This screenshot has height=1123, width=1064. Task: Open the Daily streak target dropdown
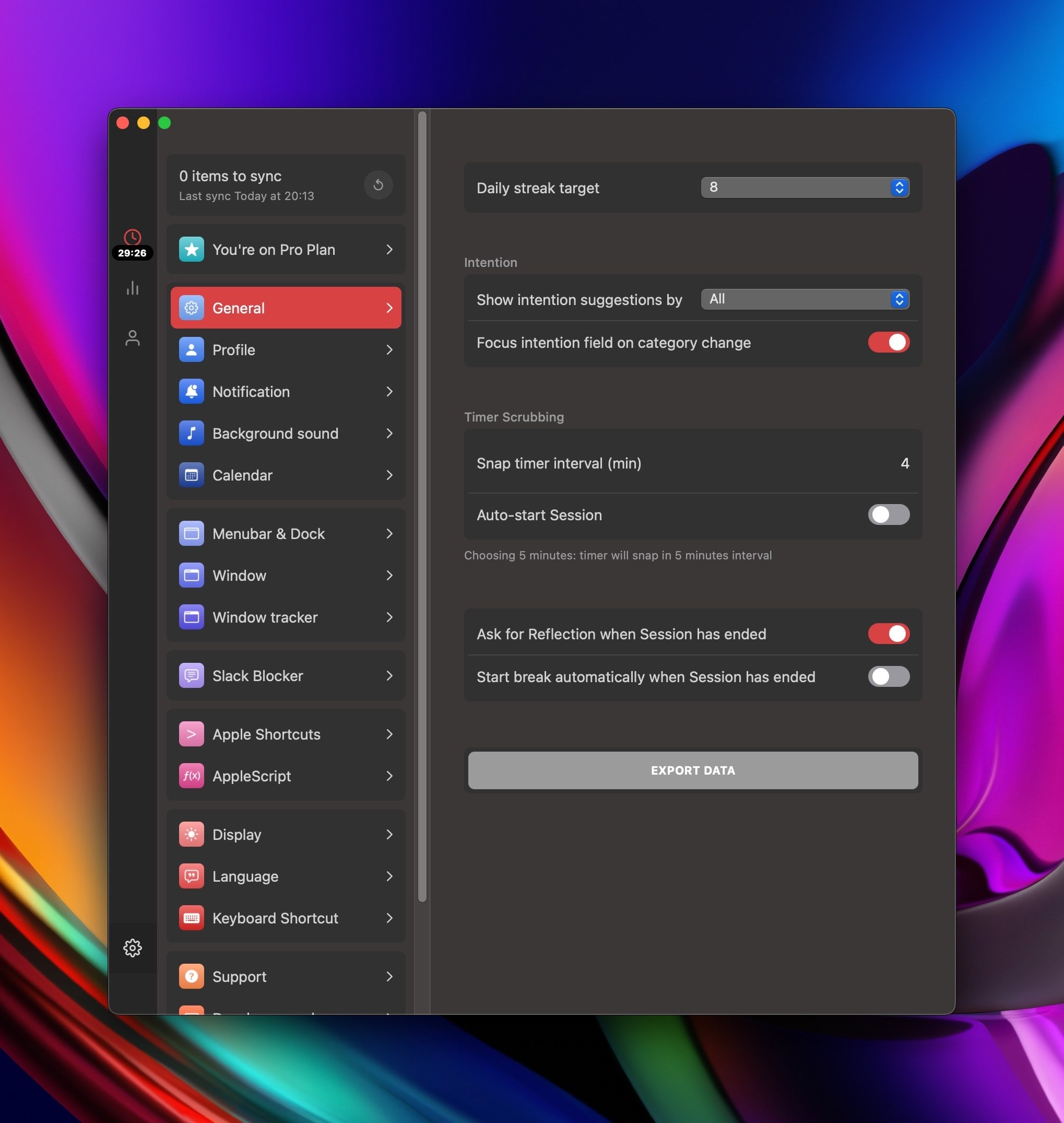coord(805,188)
